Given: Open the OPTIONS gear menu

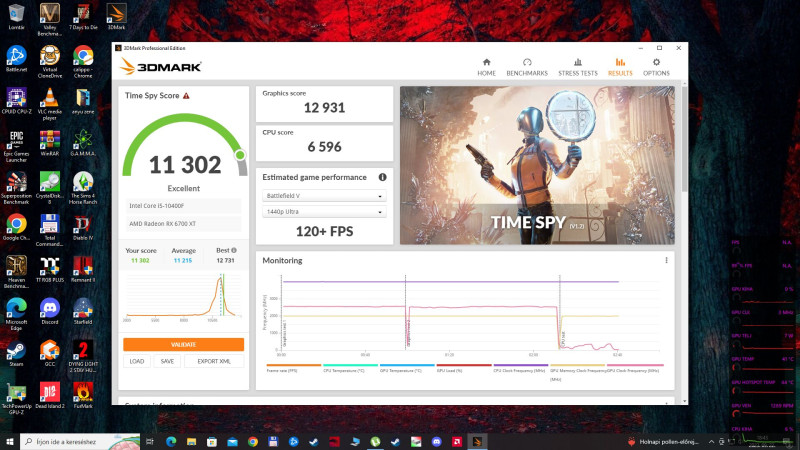Looking at the screenshot, I should pos(656,67).
